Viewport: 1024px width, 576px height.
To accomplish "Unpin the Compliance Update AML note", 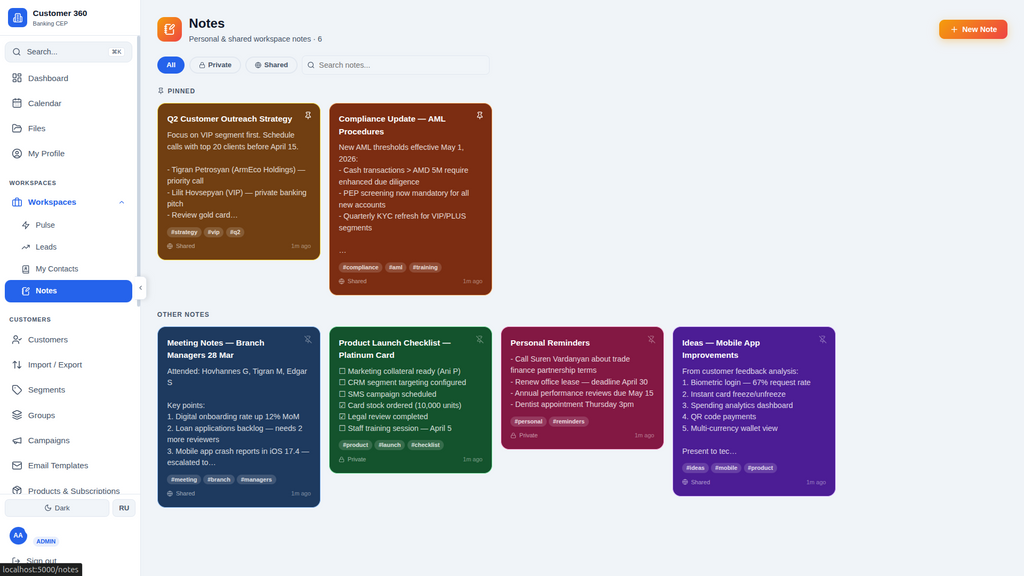I will pos(479,116).
